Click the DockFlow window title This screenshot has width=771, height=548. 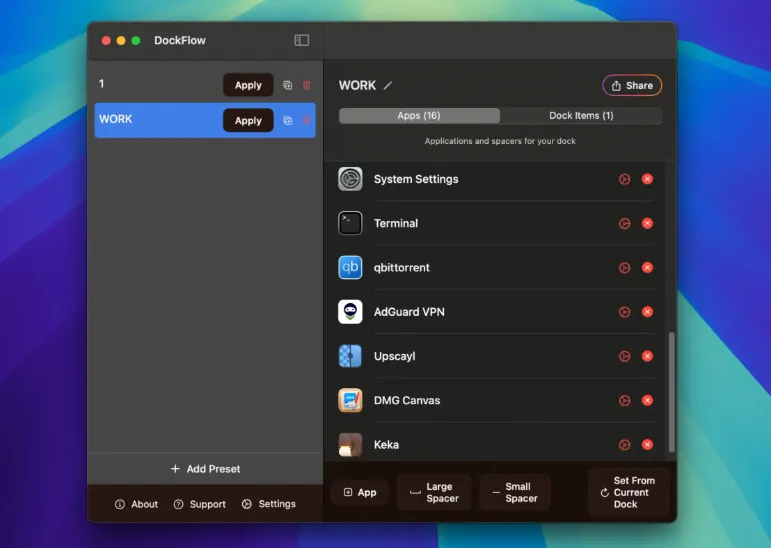tap(180, 40)
